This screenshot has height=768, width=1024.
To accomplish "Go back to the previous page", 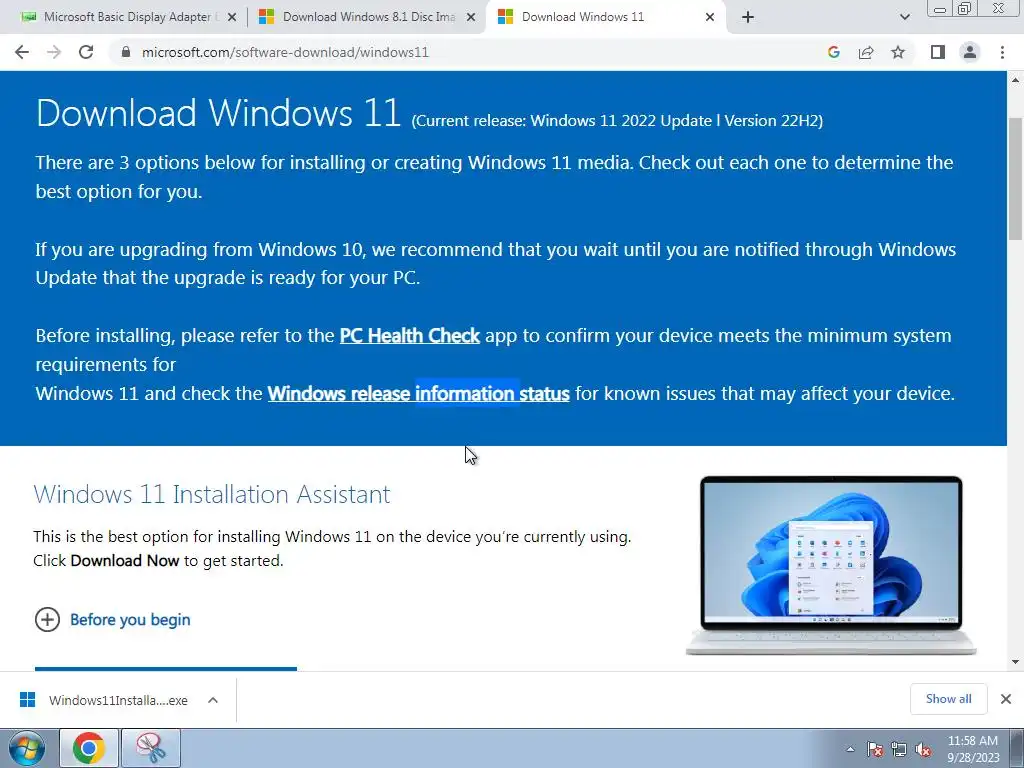I will click(x=22, y=52).
